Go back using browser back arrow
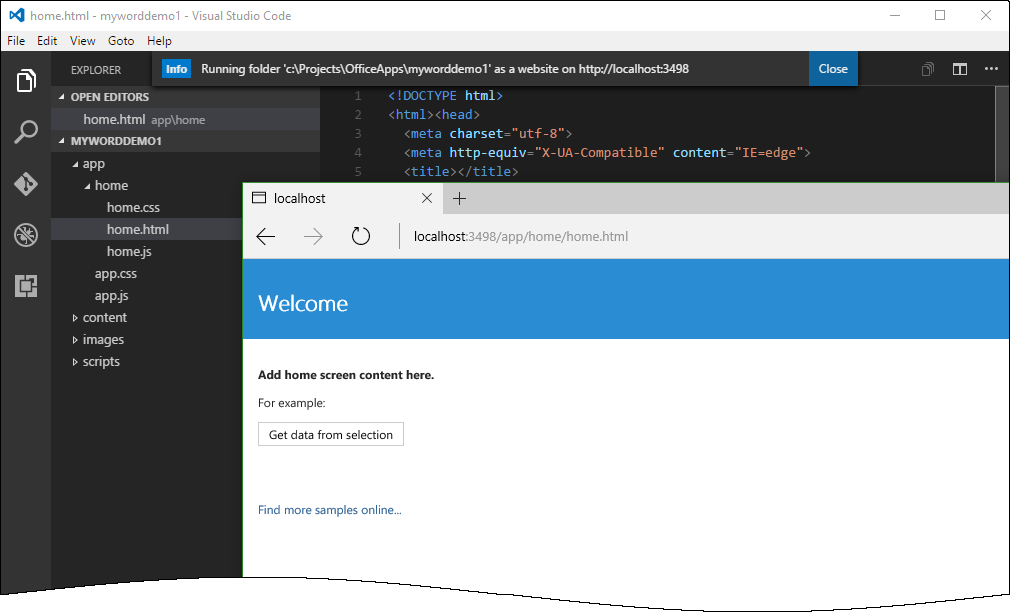The width and height of the screenshot is (1010, 613). (x=266, y=237)
